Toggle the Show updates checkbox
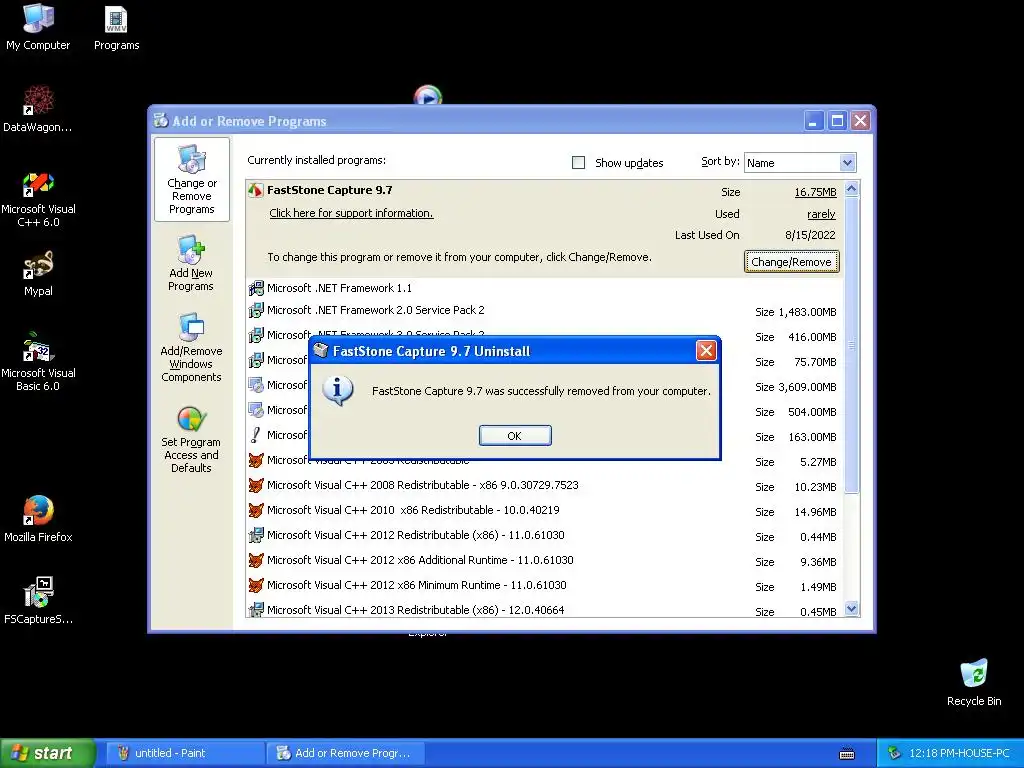 (x=578, y=163)
